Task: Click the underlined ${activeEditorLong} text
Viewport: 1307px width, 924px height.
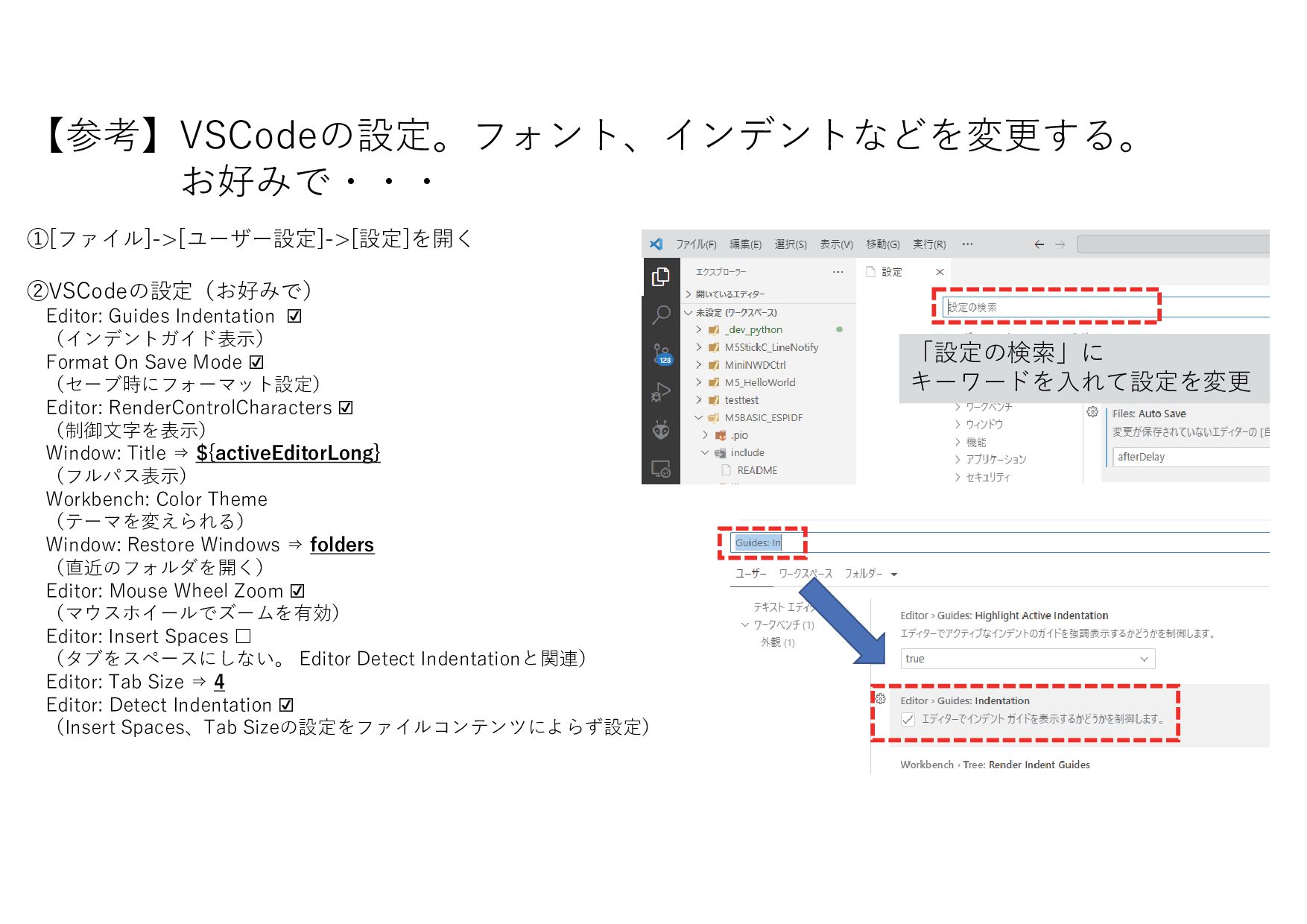Action: (x=288, y=453)
